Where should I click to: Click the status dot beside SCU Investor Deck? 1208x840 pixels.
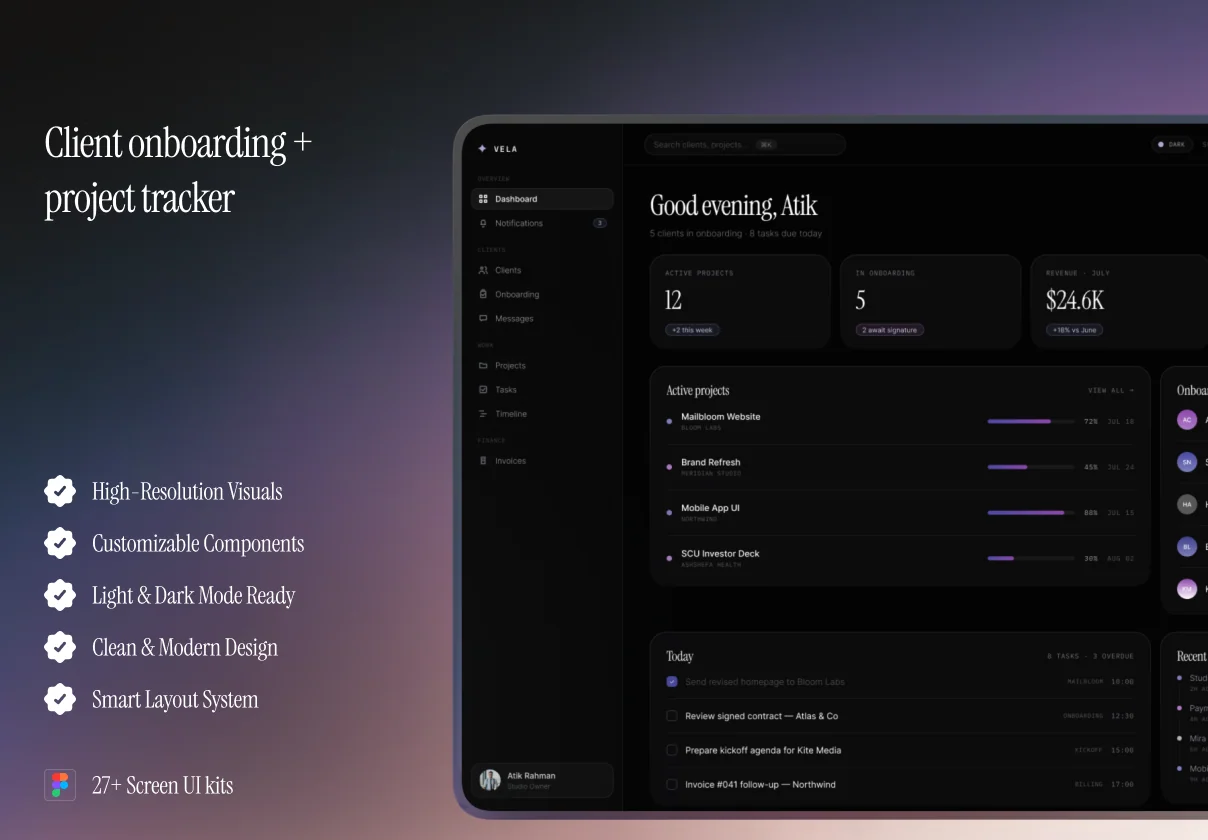click(x=669, y=558)
